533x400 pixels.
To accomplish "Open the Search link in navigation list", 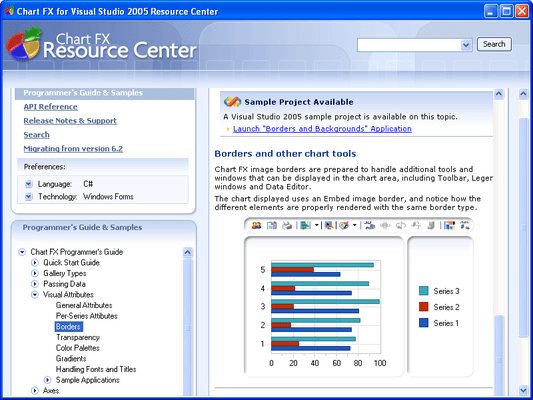I will pyautogui.click(x=36, y=135).
